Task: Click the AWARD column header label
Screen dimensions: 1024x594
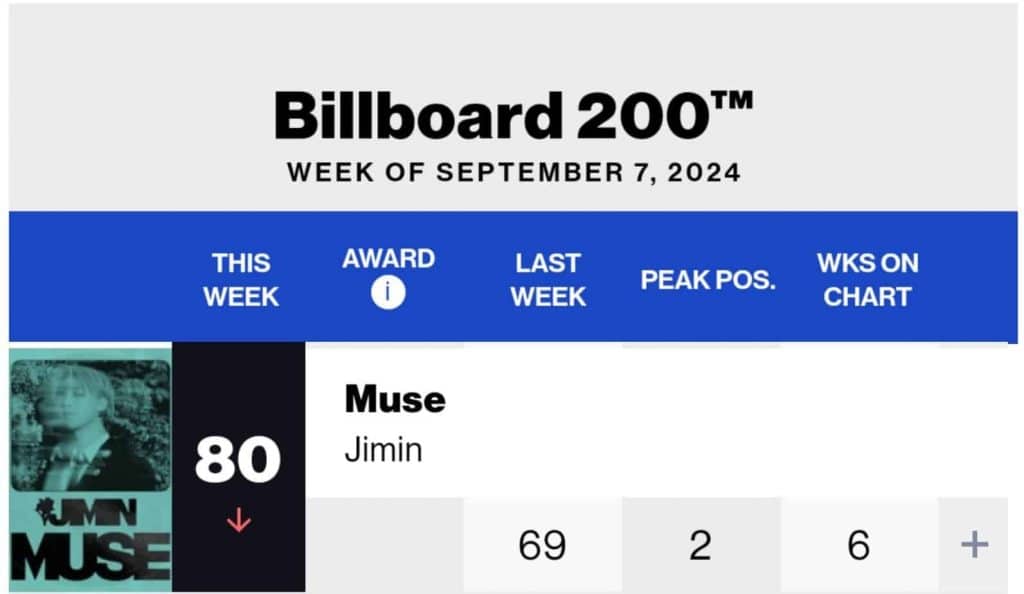Action: [388, 259]
